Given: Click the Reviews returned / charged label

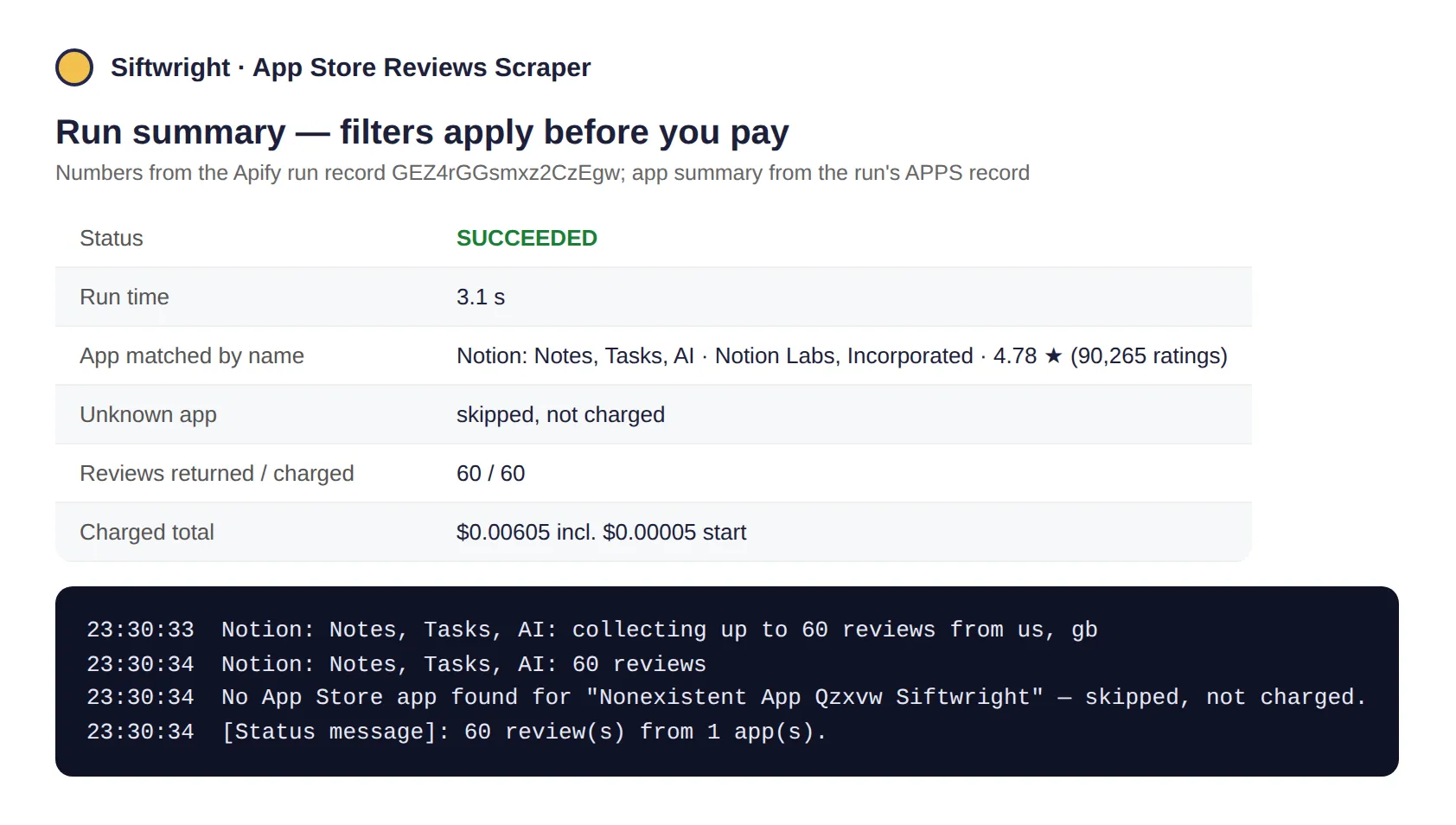Looking at the screenshot, I should 217,473.
